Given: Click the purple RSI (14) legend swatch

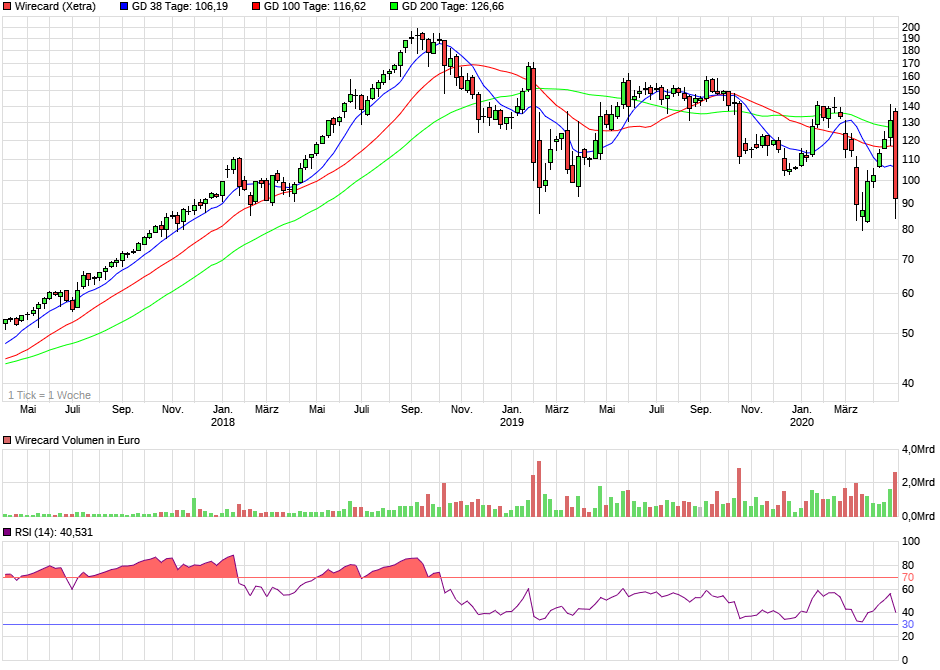Looking at the screenshot, I should pos(7,532).
